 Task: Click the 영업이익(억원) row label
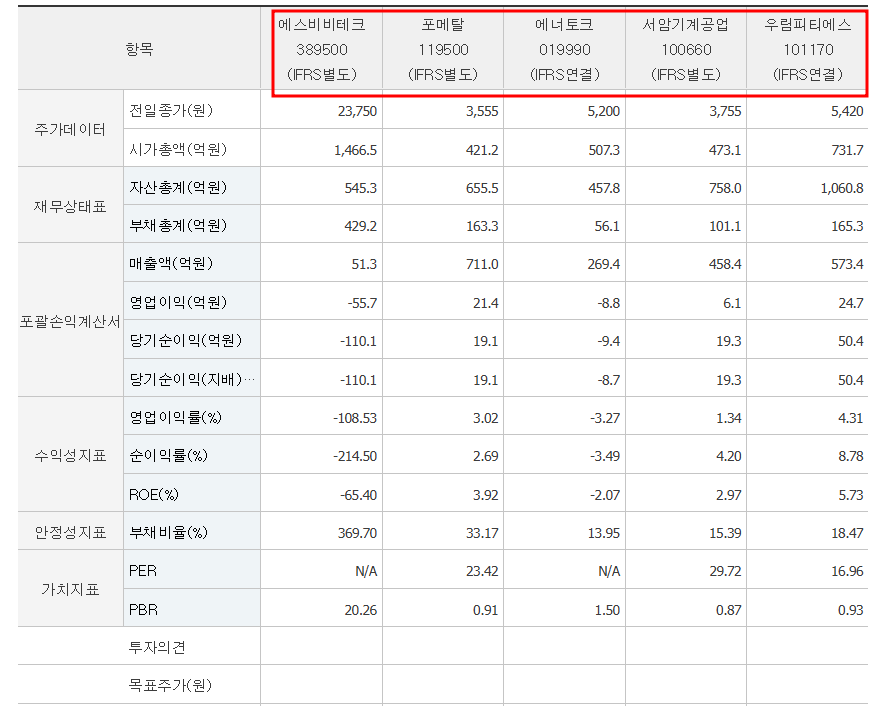pos(178,302)
